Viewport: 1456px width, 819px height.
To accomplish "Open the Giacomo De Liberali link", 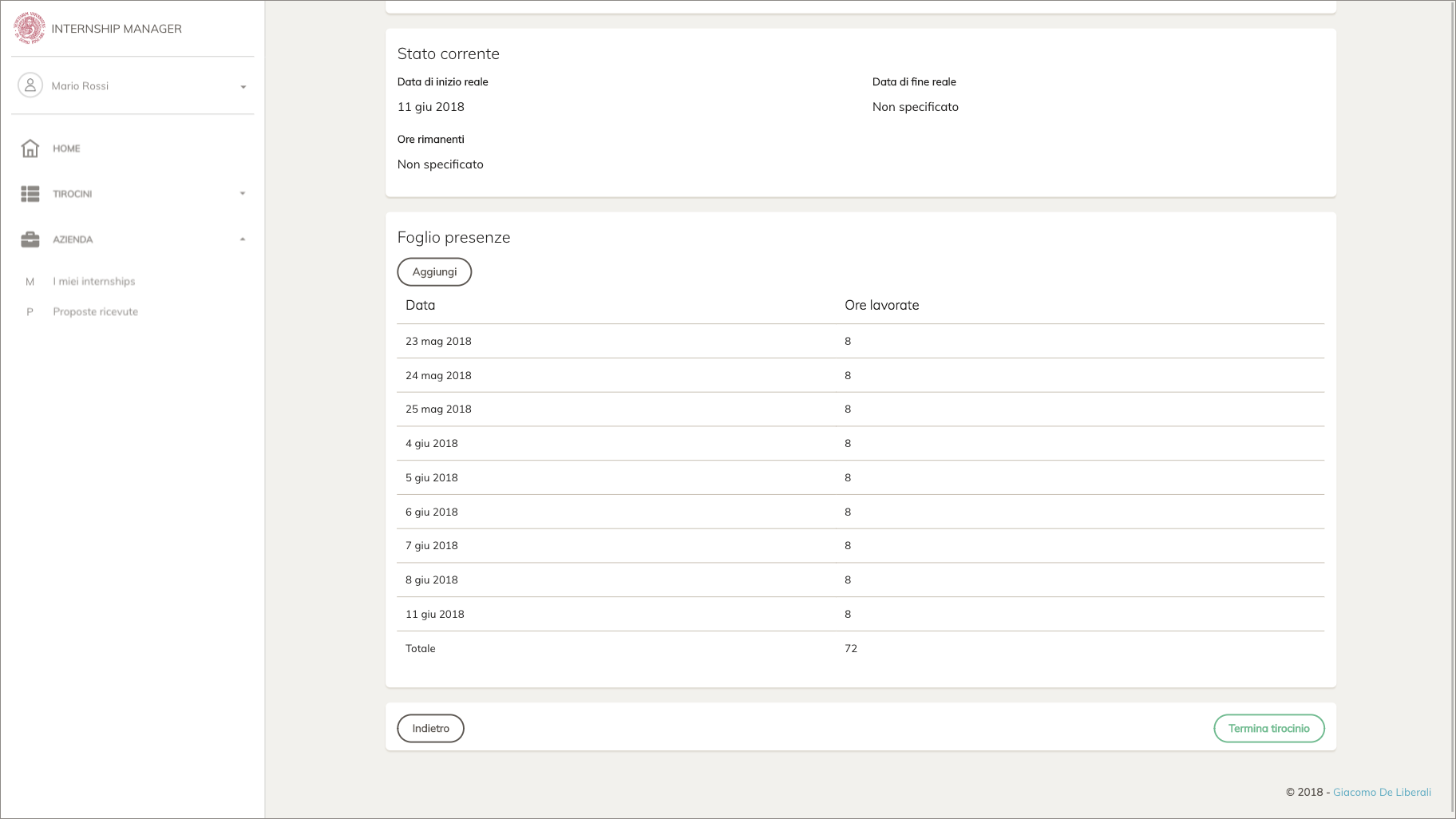I will [x=1382, y=793].
